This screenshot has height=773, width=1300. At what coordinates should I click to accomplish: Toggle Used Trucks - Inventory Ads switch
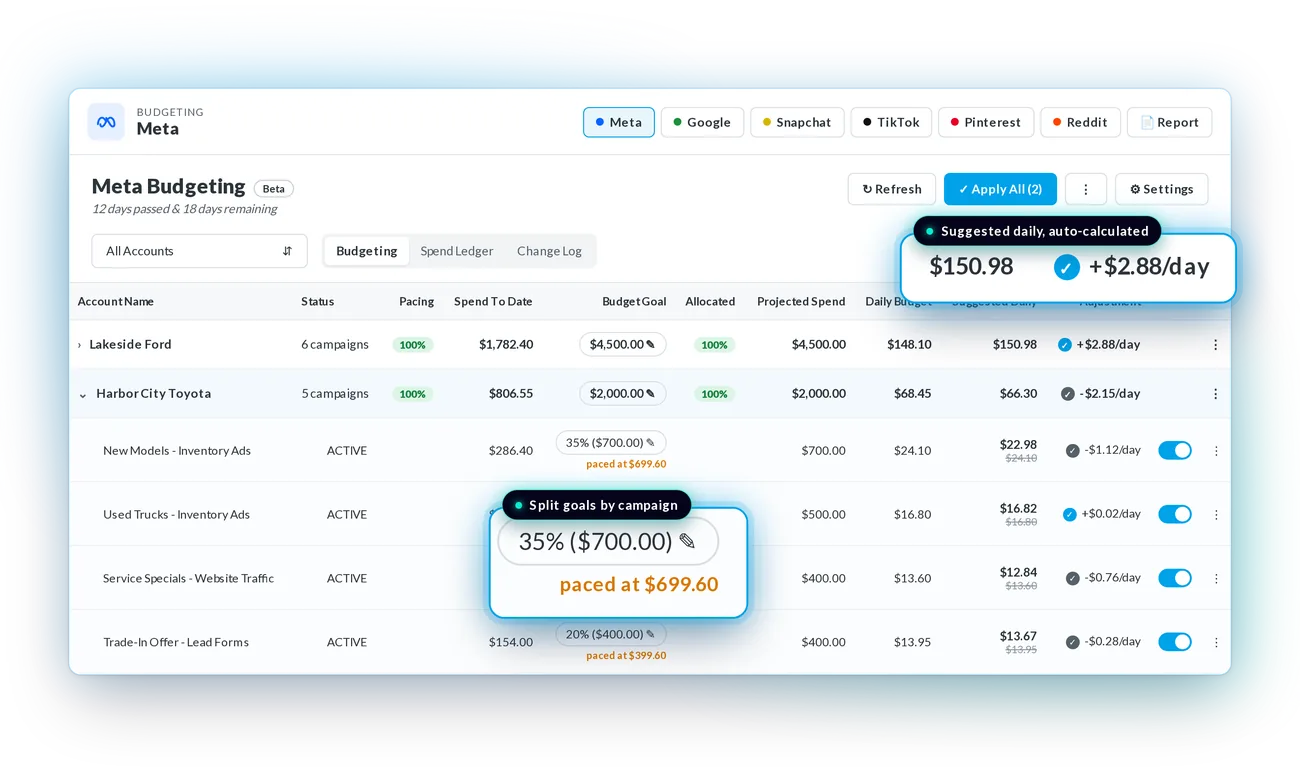pyautogui.click(x=1175, y=515)
